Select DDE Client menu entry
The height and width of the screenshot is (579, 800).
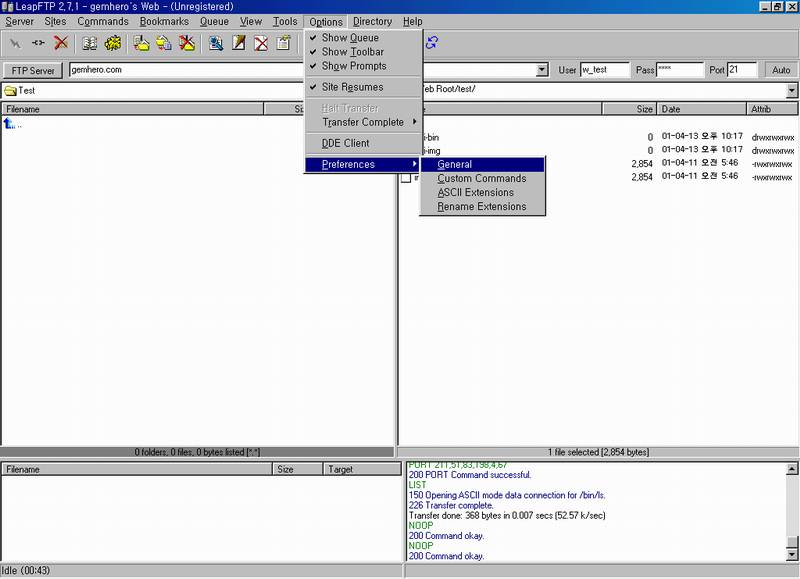[364, 143]
